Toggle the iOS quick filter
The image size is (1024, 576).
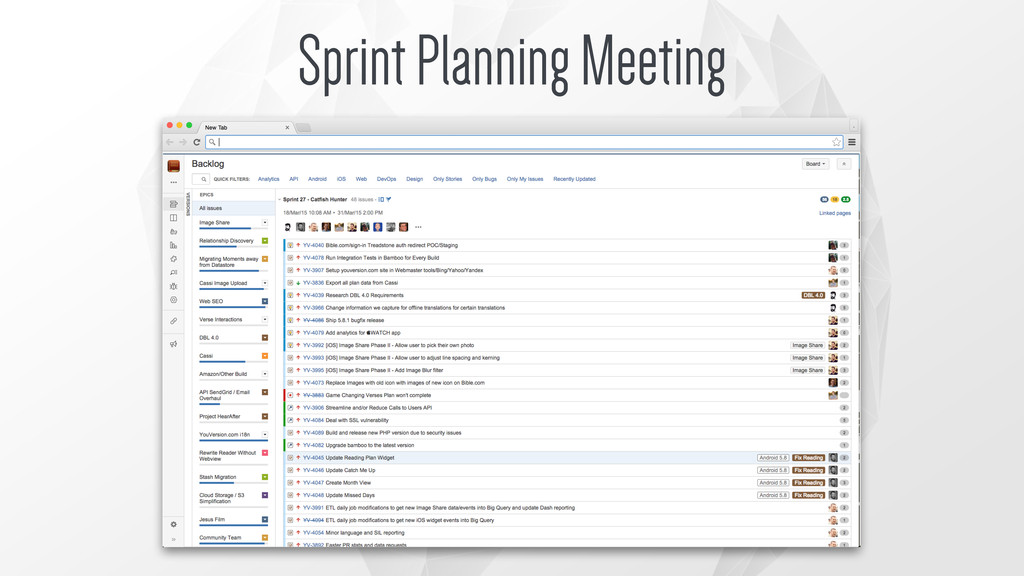tap(341, 179)
